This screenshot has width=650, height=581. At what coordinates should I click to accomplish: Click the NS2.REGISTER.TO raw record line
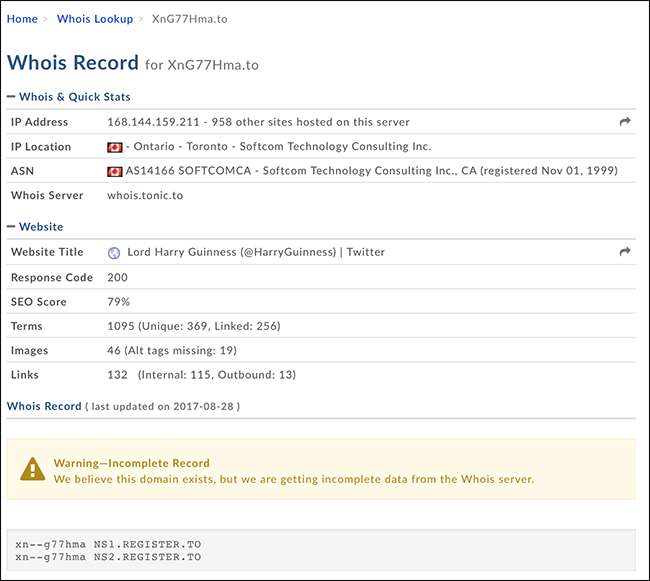point(108,556)
